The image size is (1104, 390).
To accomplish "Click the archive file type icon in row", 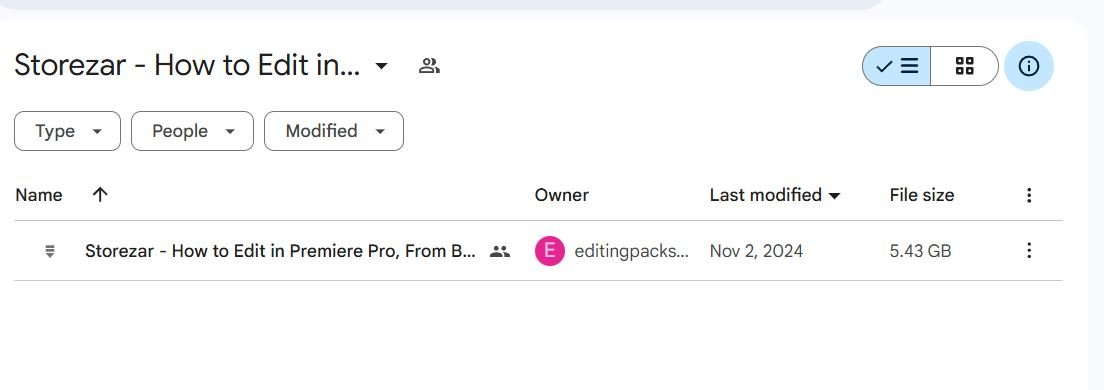I will click(49, 251).
